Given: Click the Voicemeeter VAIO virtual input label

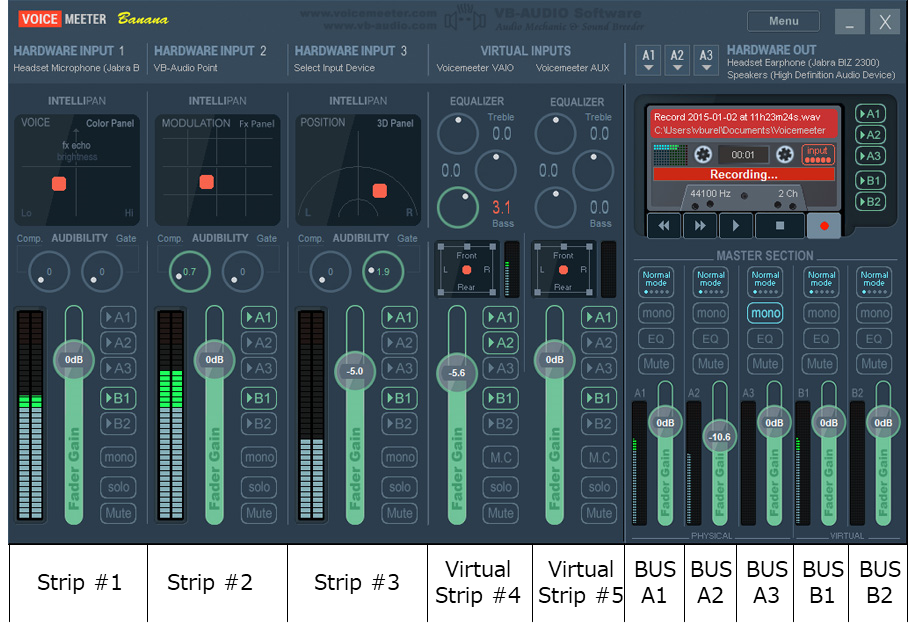Looking at the screenshot, I should tap(475, 68).
